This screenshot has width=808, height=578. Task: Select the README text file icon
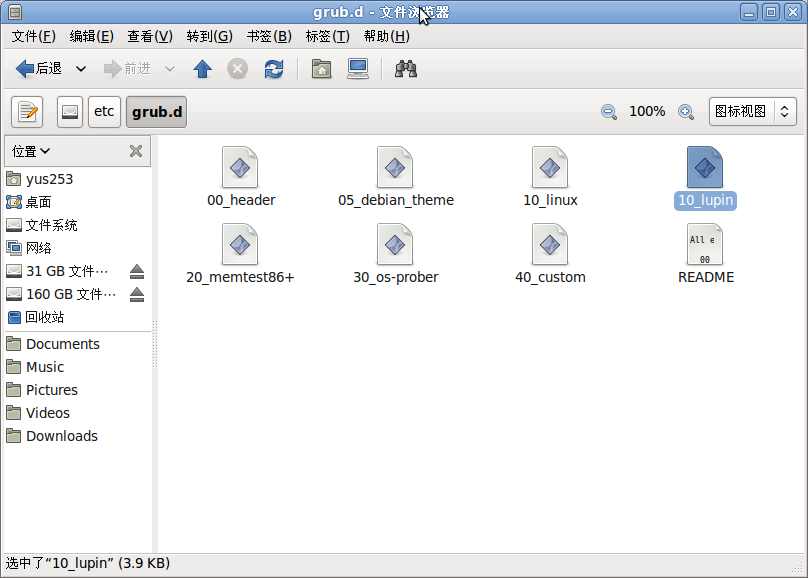[705, 245]
